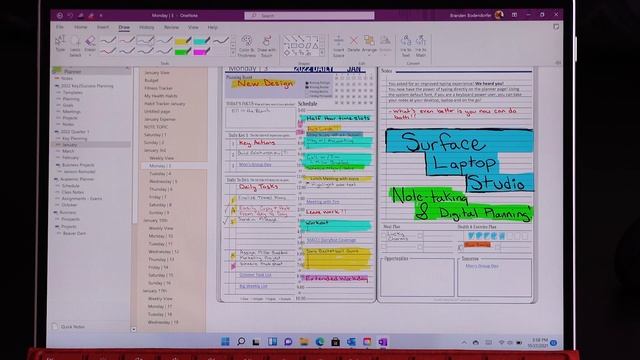
Task: Open the Windows Start menu
Action: coord(225,342)
